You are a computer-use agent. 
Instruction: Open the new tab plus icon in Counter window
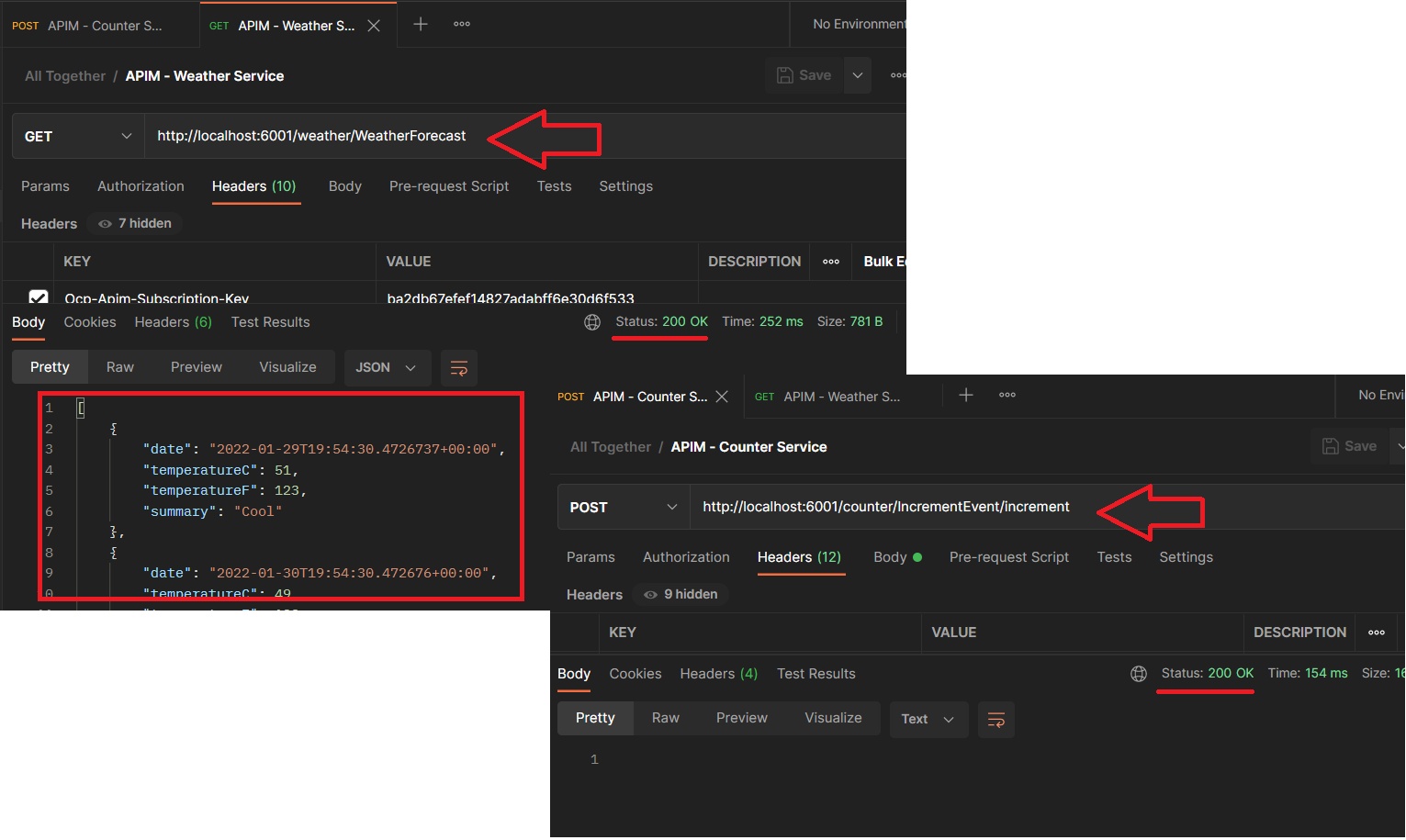coord(966,396)
